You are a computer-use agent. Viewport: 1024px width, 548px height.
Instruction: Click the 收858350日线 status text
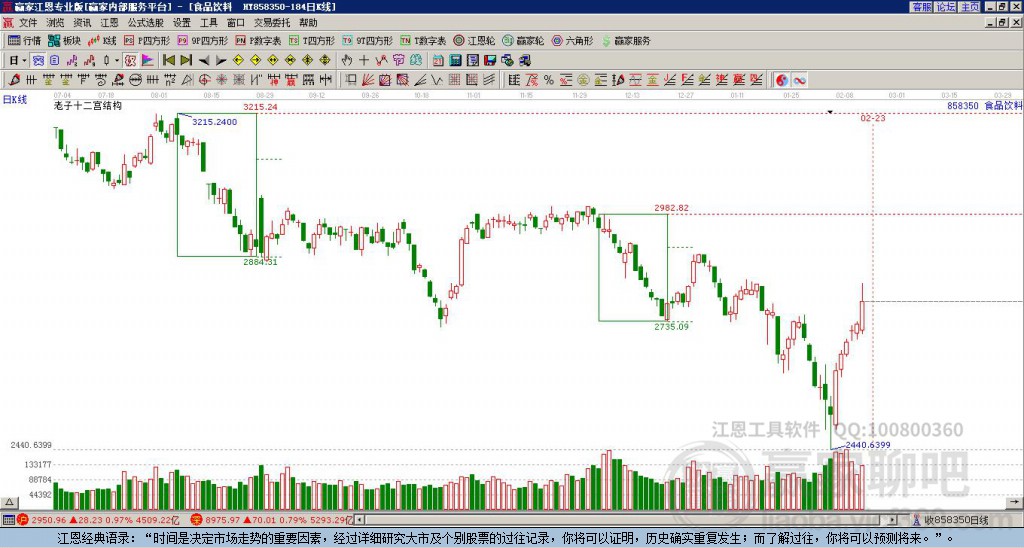(x=956, y=520)
